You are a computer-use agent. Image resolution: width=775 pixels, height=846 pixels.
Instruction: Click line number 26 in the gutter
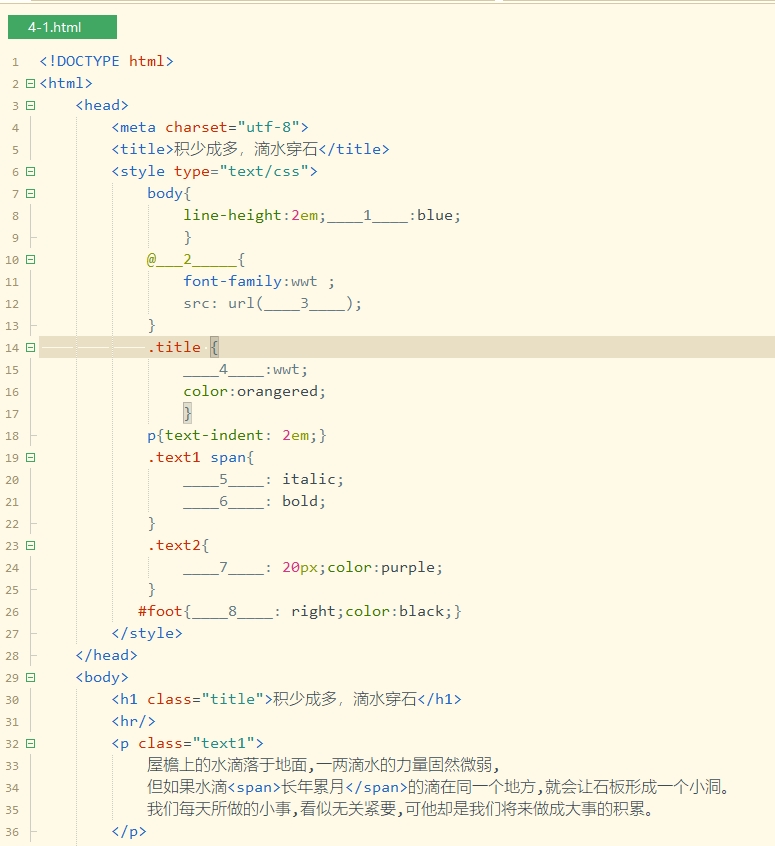[x=13, y=612]
